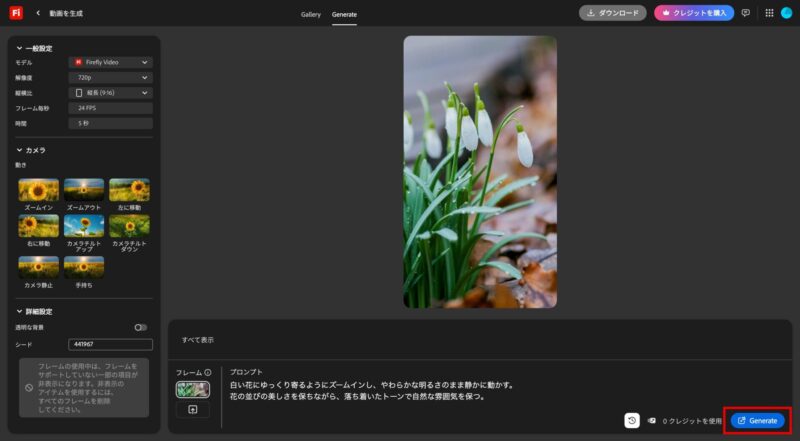Pick the カメラチルトアップ motion preset
800x441 pixels.
pos(84,226)
